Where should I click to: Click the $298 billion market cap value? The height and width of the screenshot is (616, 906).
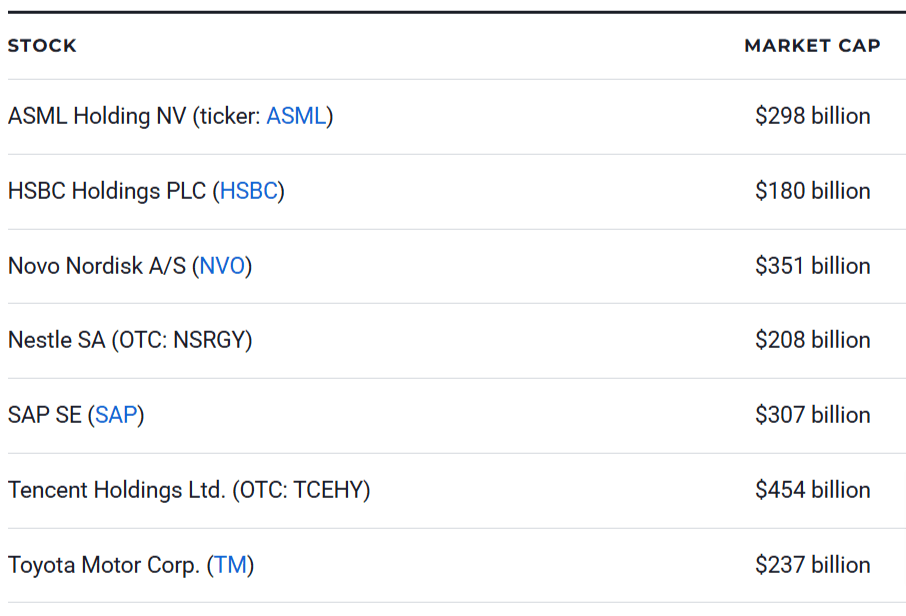(x=812, y=116)
